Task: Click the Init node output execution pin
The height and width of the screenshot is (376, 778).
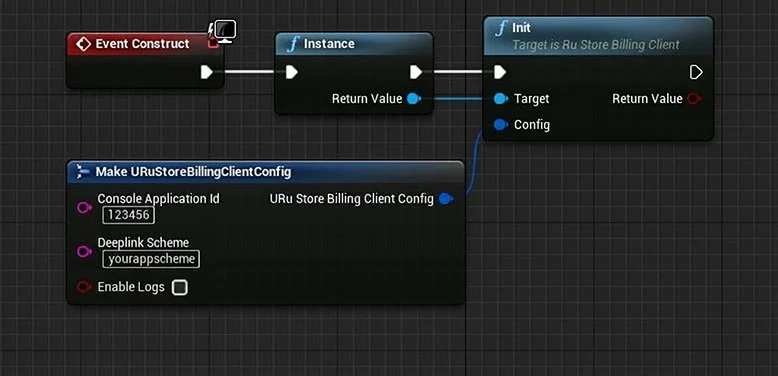Action: pos(696,72)
